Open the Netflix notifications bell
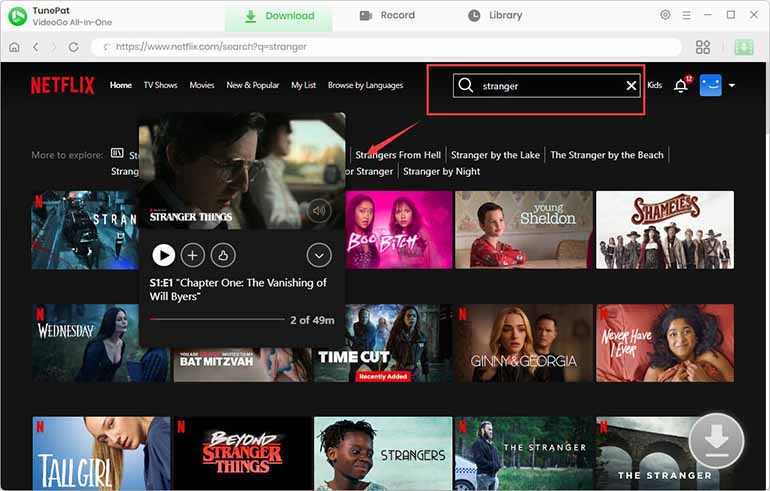Screen dimensions: 770x491 click(681, 86)
